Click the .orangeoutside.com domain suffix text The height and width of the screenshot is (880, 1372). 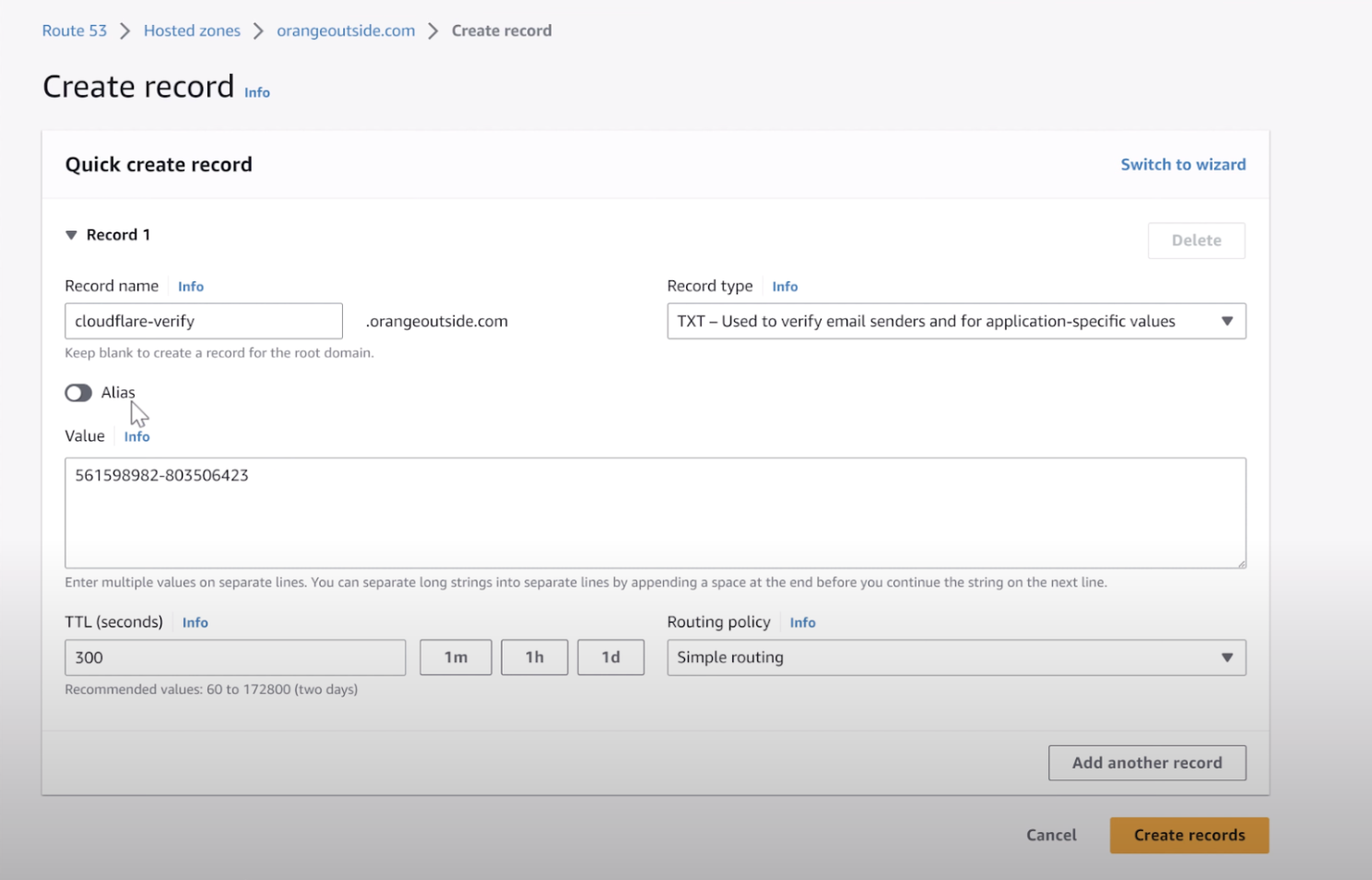click(x=437, y=321)
